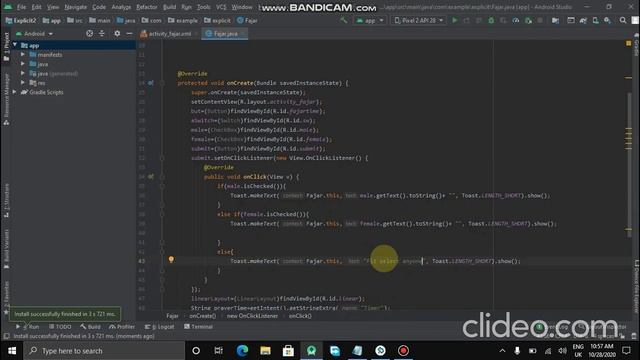
Task: Open Profiler tool window
Action: [x=122, y=327]
